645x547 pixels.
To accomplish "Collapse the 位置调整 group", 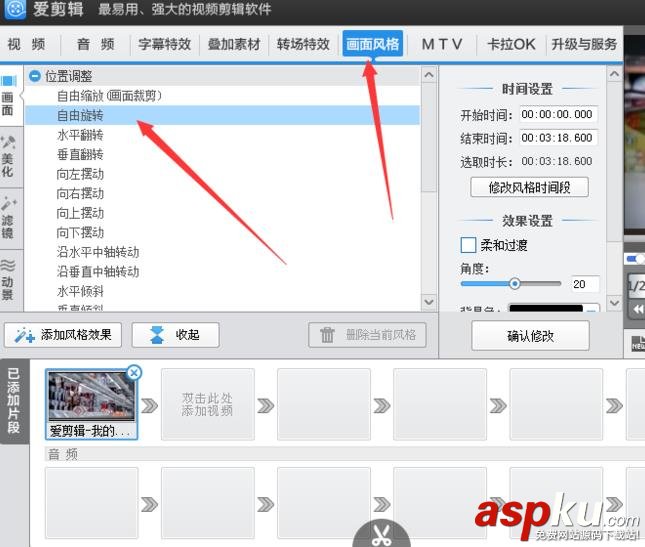I will click(x=35, y=76).
